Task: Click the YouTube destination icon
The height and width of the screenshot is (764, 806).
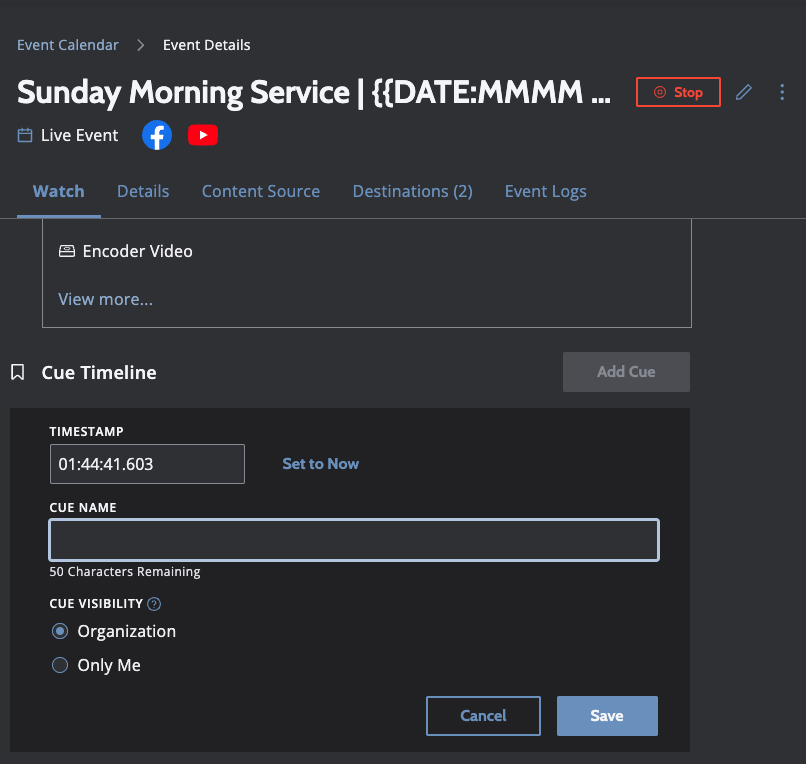Action: (203, 135)
